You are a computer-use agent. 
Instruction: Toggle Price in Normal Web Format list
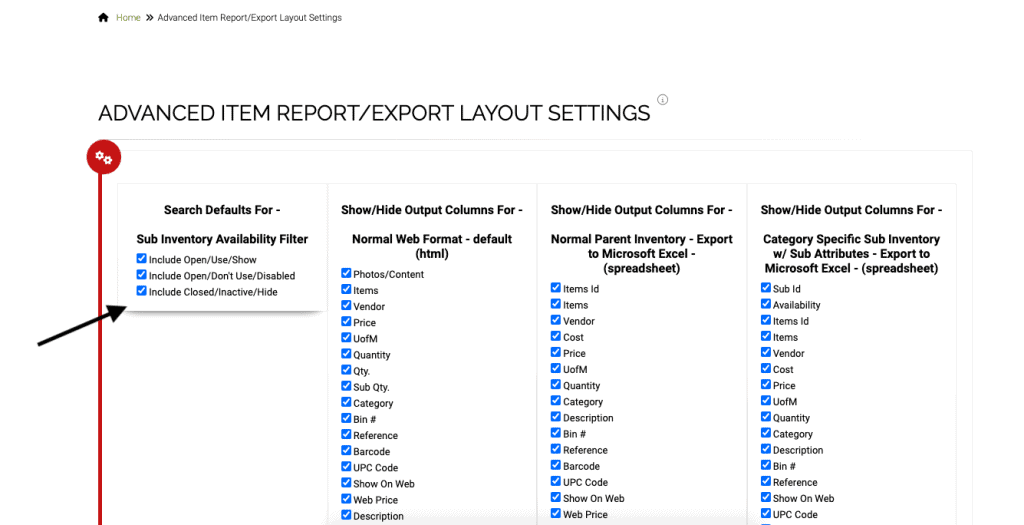pyautogui.click(x=346, y=321)
